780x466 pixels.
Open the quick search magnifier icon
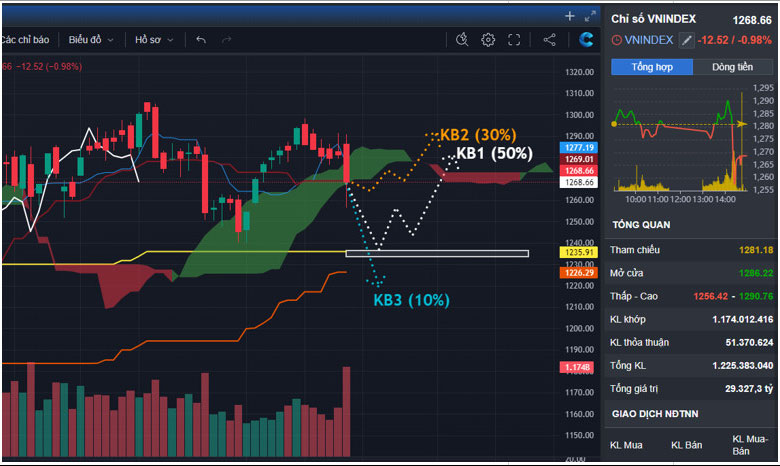tap(462, 40)
